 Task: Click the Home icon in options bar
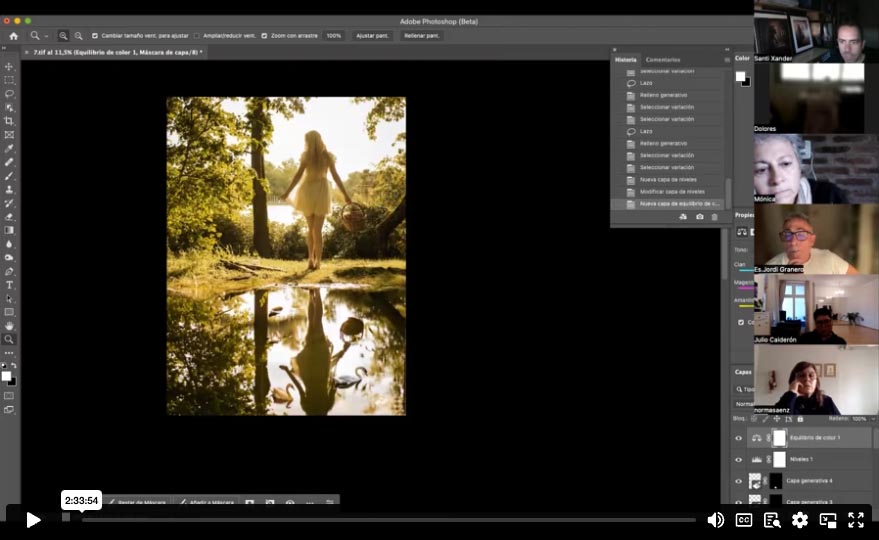pos(13,36)
